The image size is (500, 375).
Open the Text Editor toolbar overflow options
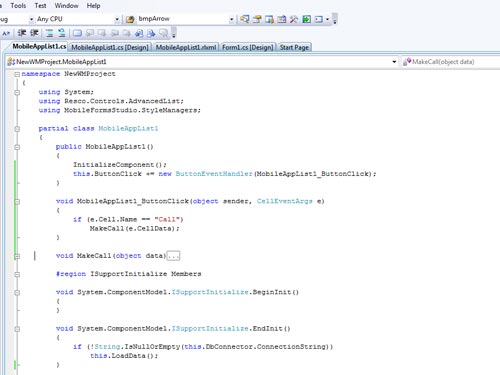[x=174, y=33]
